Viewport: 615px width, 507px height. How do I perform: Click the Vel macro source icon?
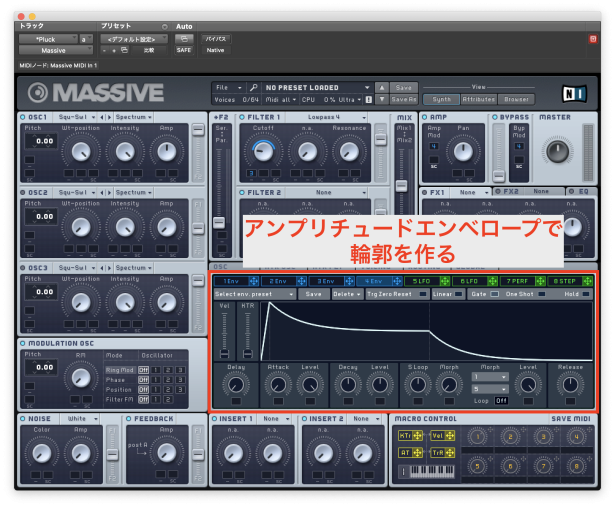click(x=440, y=436)
